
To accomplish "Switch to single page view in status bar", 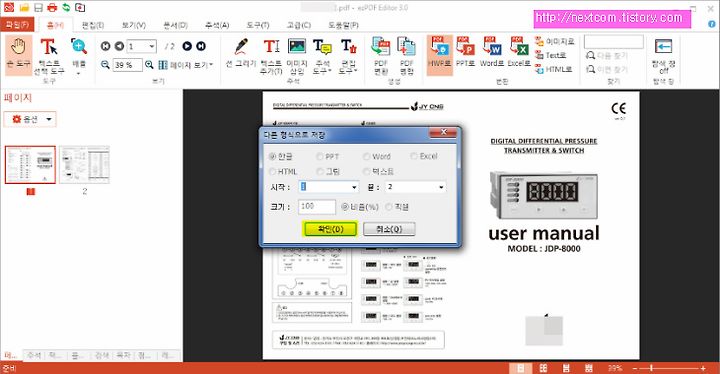I will point(521,368).
